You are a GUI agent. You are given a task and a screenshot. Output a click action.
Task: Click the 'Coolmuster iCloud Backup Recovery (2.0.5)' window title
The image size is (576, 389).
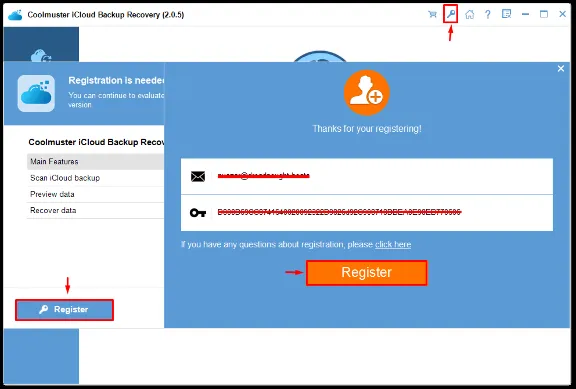106,15
